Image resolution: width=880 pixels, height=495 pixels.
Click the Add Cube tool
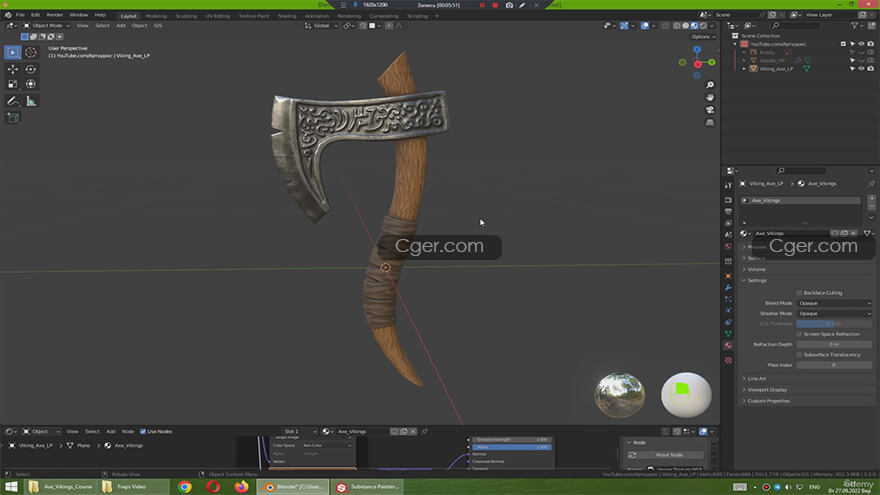click(x=13, y=118)
